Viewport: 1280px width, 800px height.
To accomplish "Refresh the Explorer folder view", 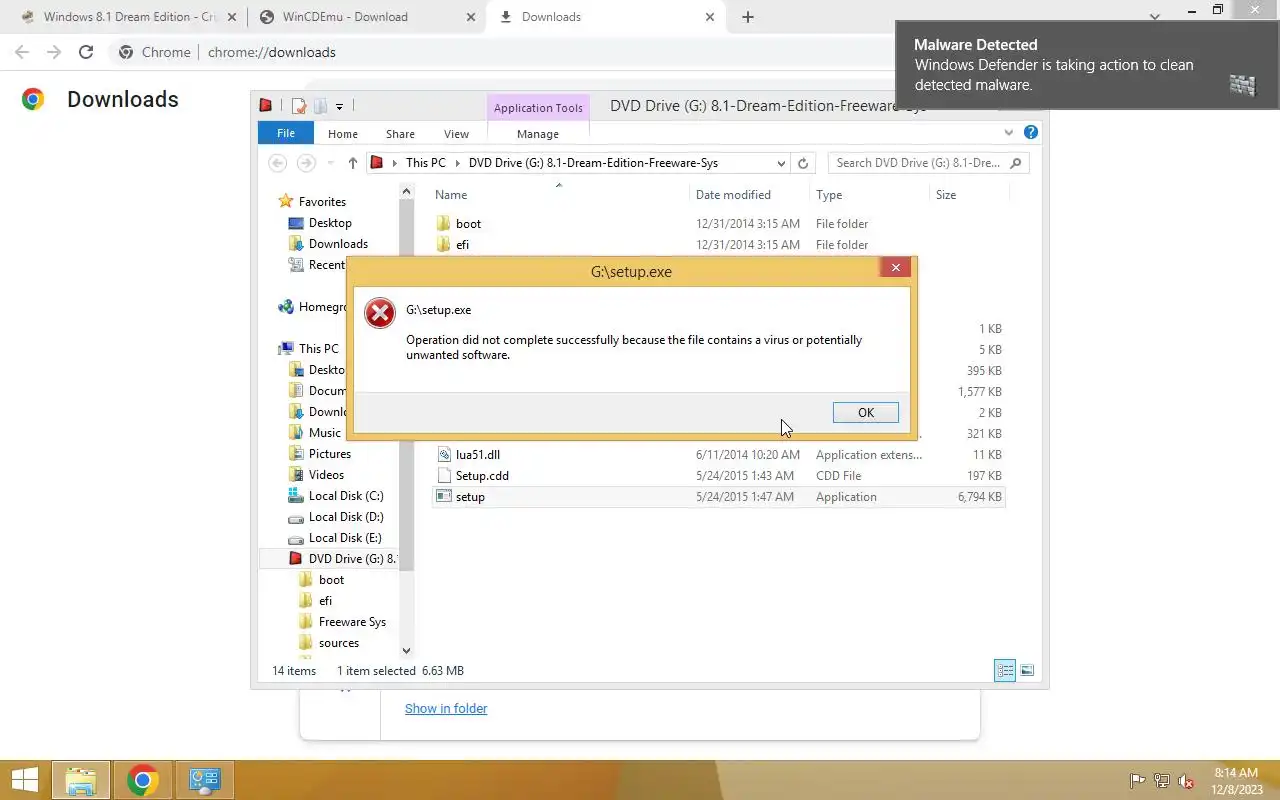I will point(803,163).
